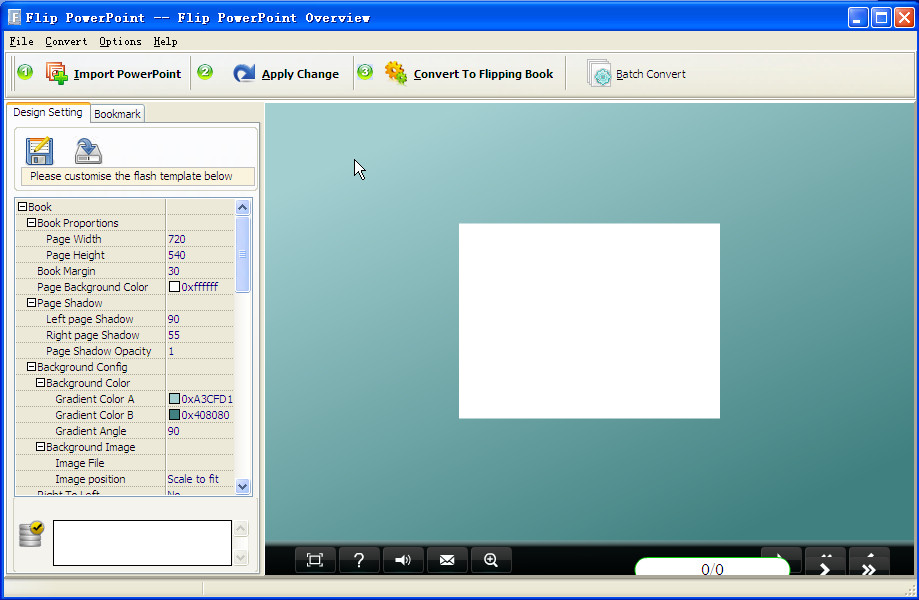
Task: Select the Image position row label
Action: click(x=90, y=479)
